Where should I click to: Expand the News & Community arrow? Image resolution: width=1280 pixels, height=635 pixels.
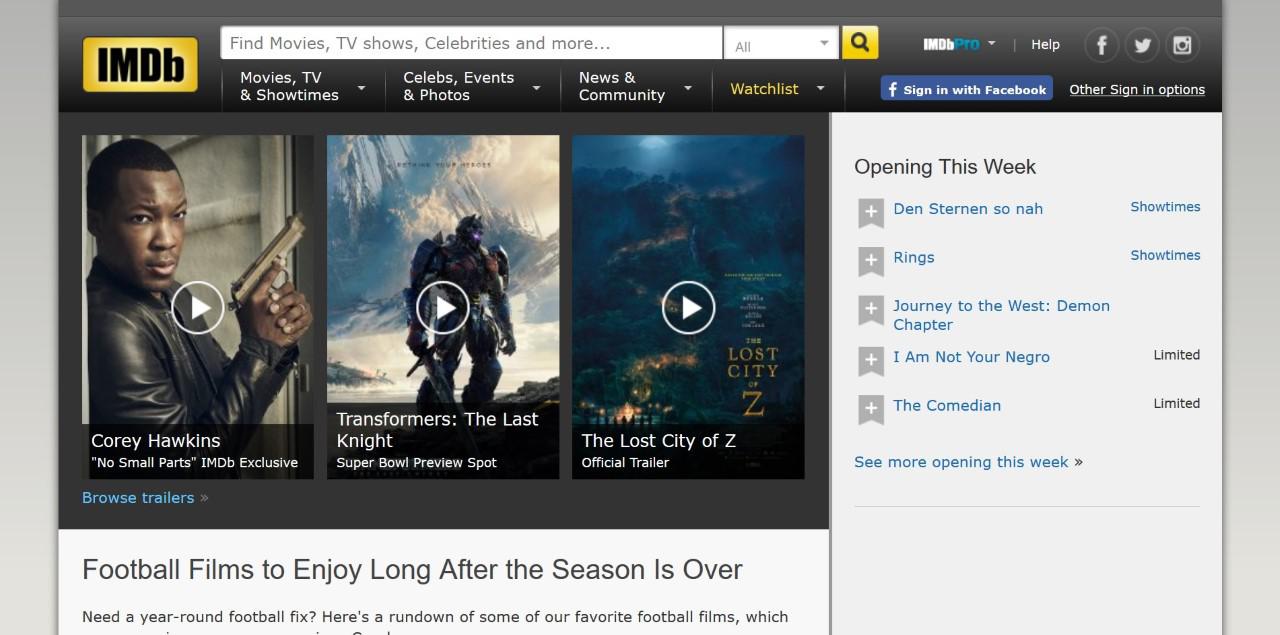click(688, 88)
